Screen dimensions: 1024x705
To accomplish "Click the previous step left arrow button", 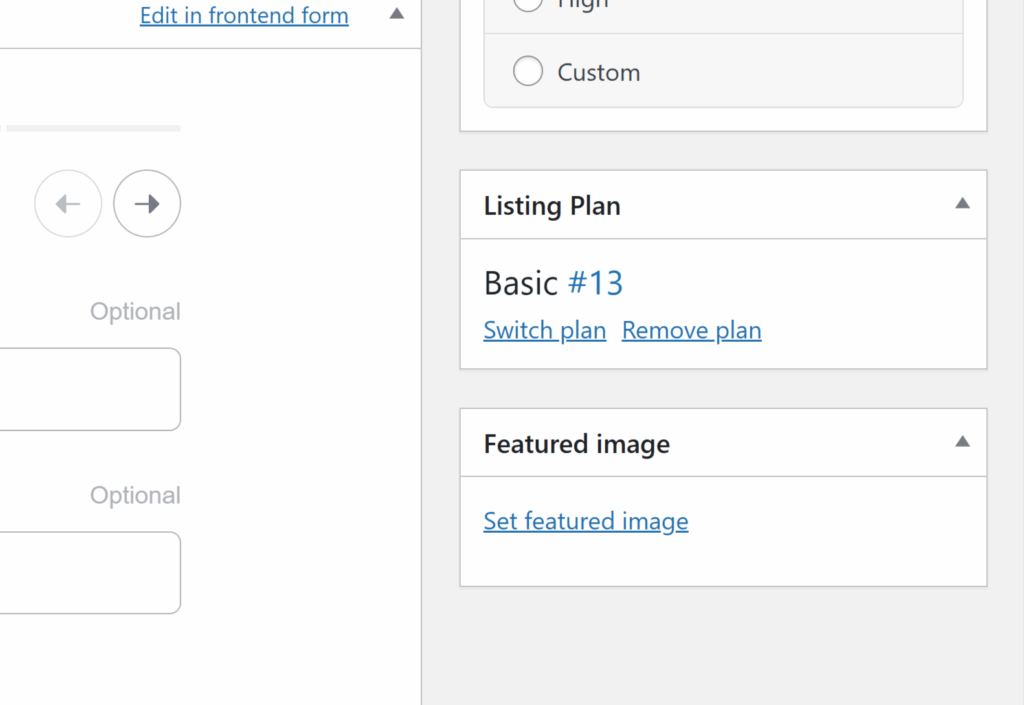I will click(x=68, y=204).
